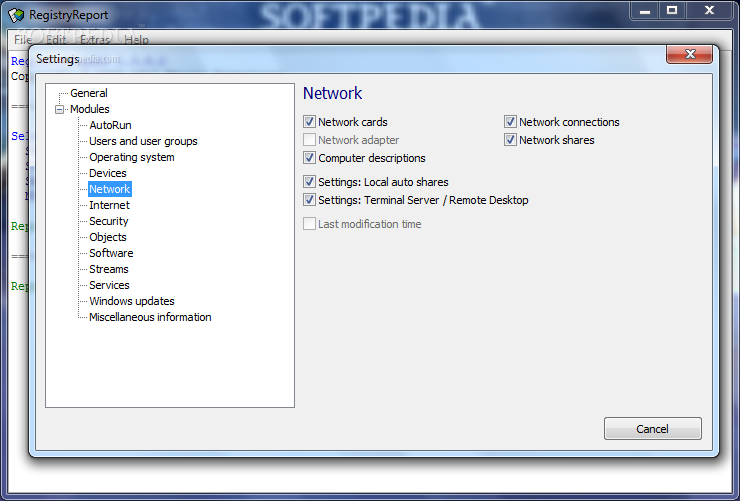Collapse the Modules tree node
Image resolution: width=740 pixels, height=501 pixels.
point(59,109)
